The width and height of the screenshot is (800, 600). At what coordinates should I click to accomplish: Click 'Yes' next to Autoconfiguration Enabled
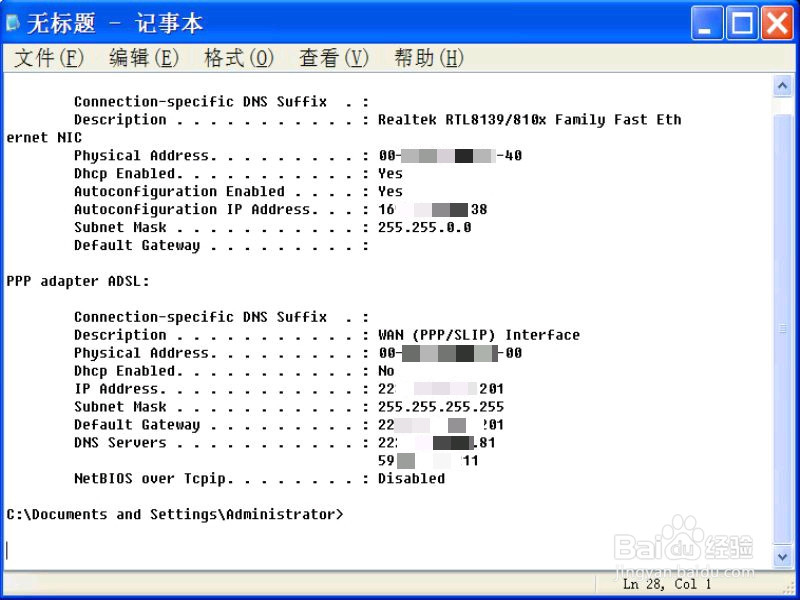[390, 191]
